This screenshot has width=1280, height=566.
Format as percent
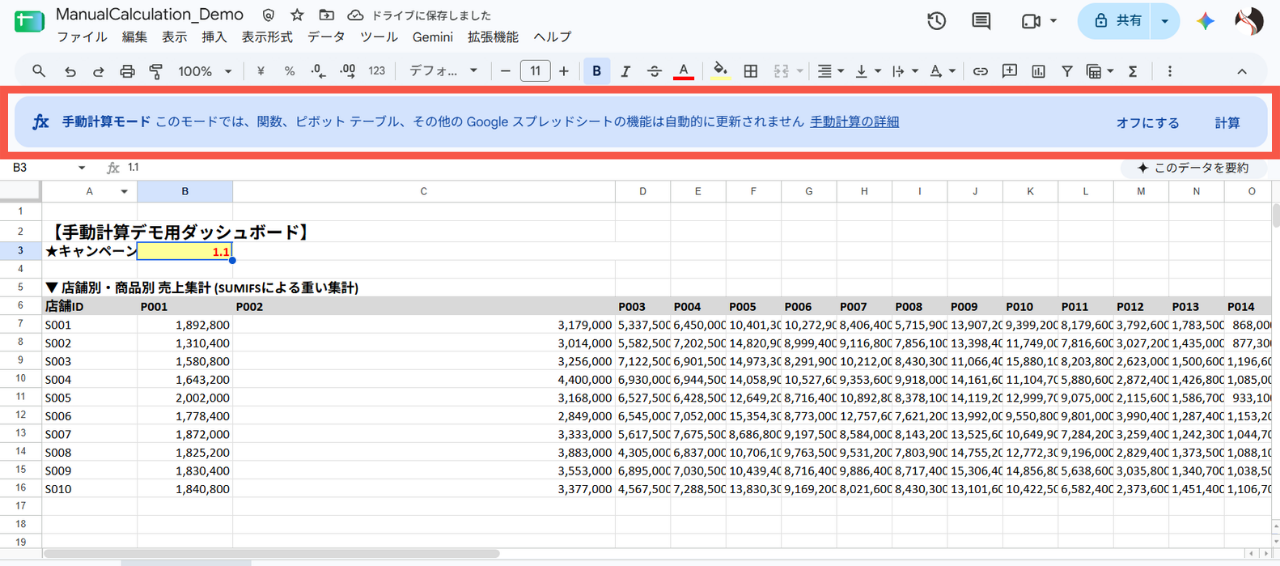(x=290, y=71)
